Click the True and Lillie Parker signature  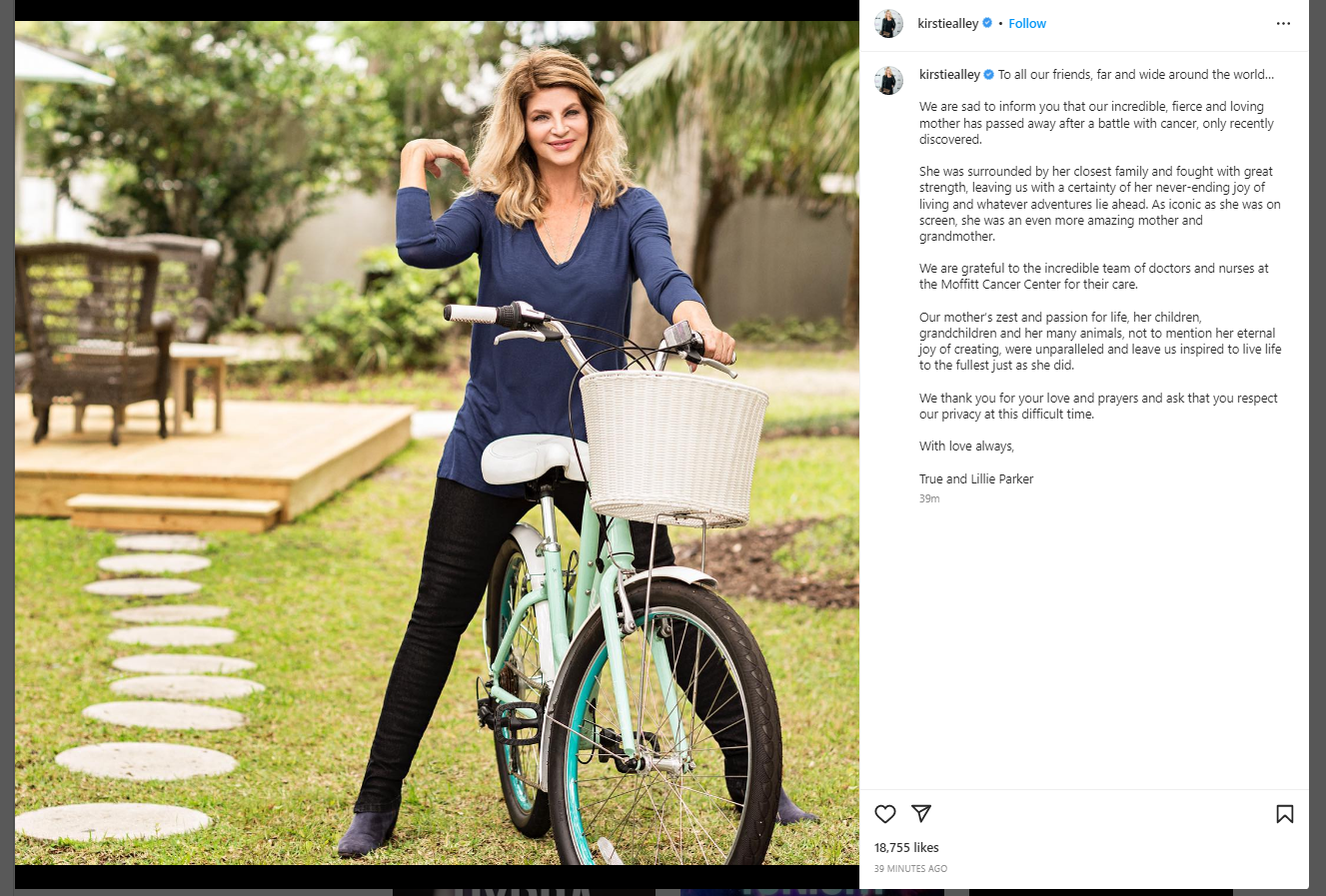coord(976,479)
